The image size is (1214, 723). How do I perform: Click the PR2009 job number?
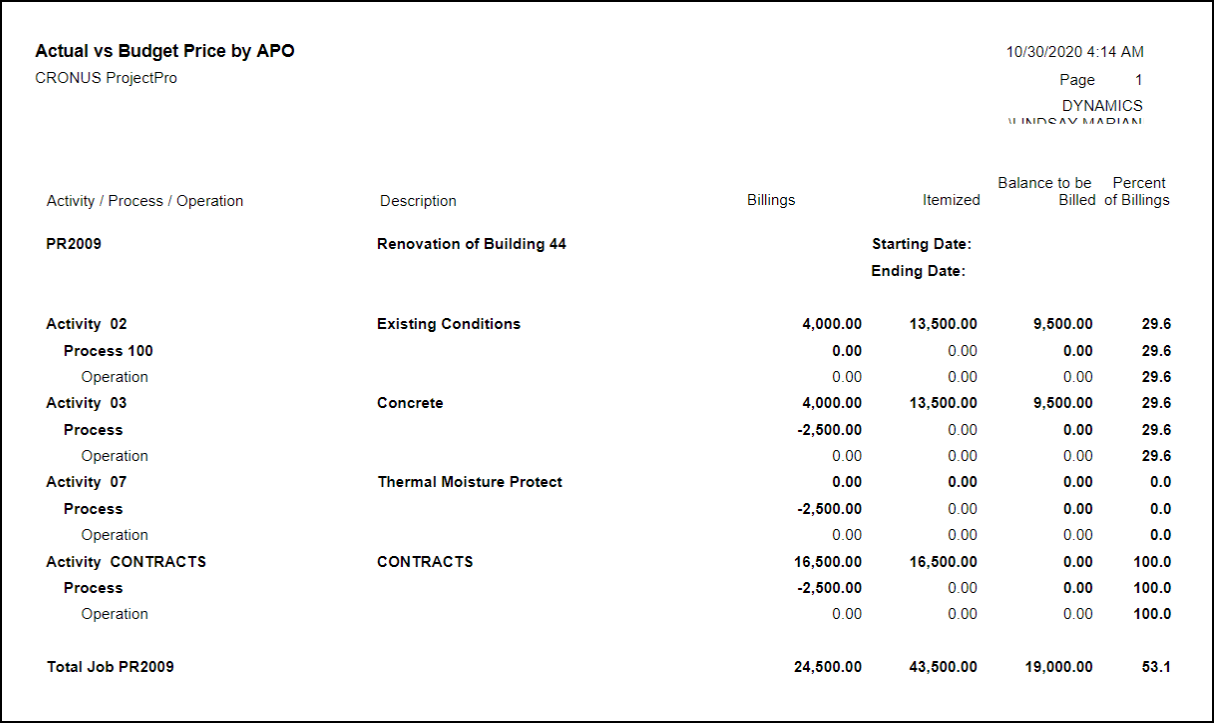[74, 244]
